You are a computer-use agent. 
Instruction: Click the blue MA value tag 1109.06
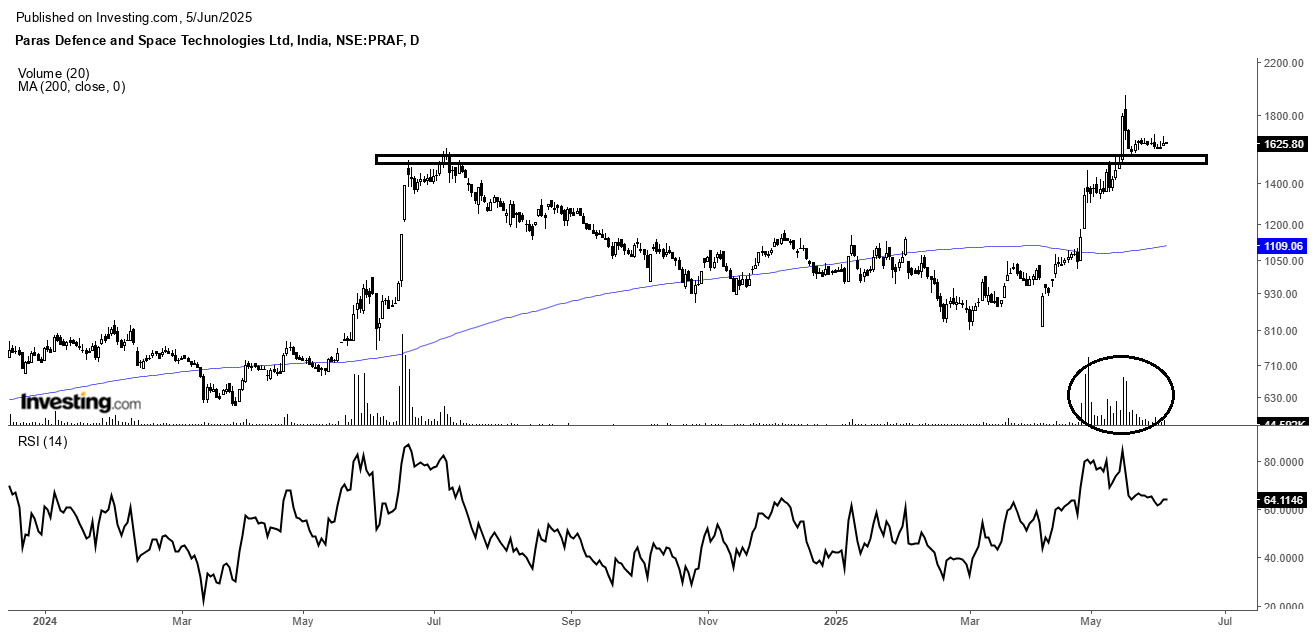pyautogui.click(x=1283, y=245)
